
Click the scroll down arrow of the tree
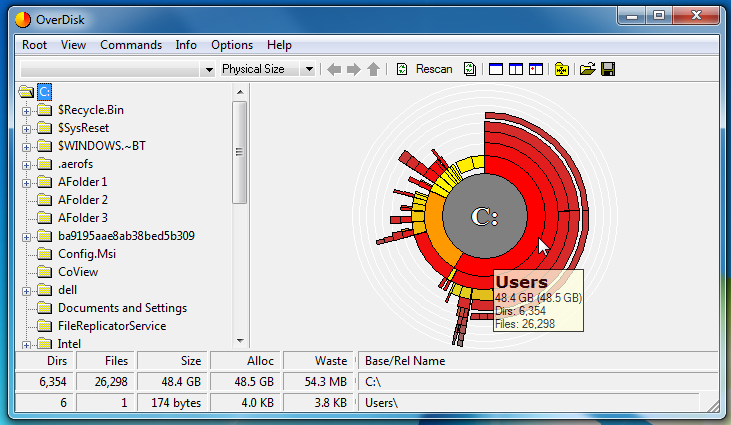point(240,341)
